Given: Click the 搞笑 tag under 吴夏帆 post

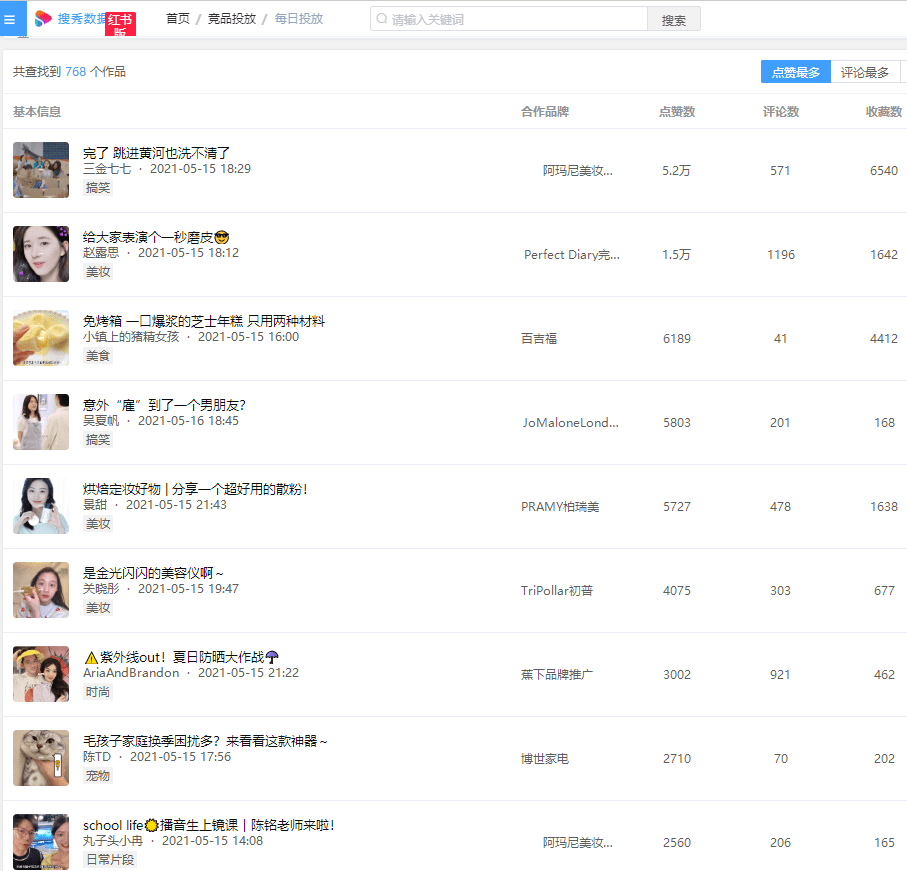Looking at the screenshot, I should coord(98,440).
